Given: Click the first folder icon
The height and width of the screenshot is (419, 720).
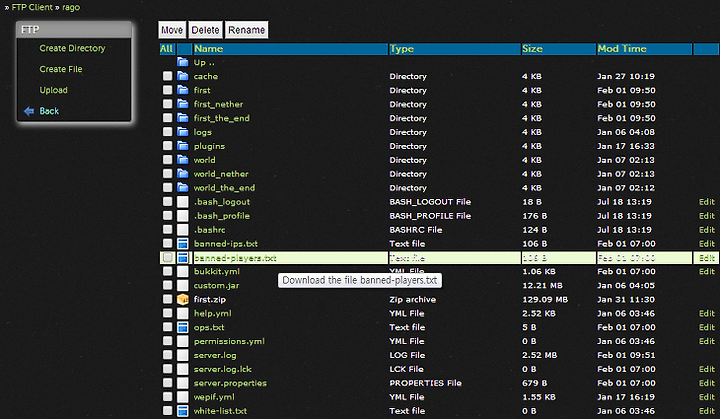Looking at the screenshot, I should click(183, 90).
